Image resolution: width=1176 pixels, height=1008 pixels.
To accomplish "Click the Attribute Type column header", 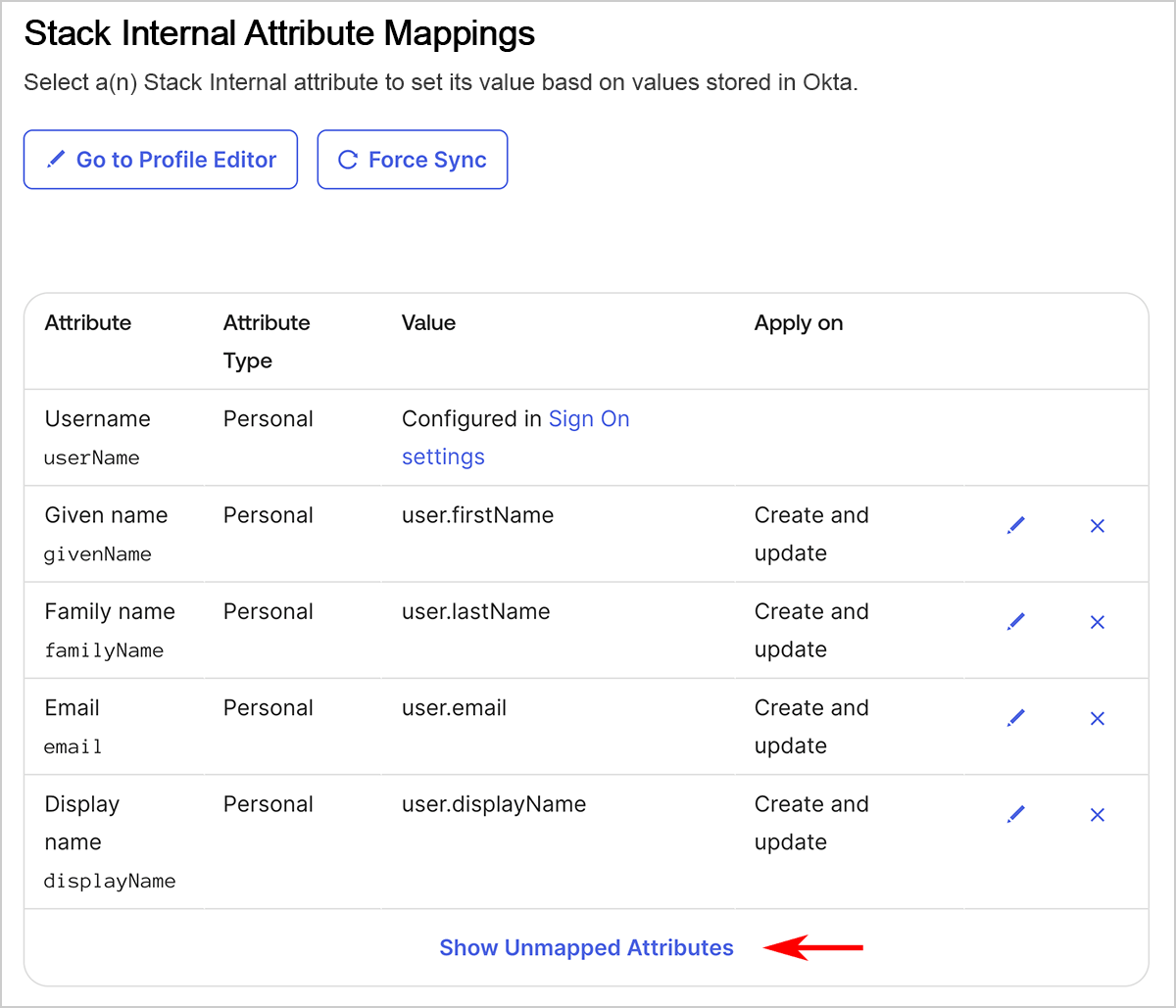I will pyautogui.click(x=267, y=341).
